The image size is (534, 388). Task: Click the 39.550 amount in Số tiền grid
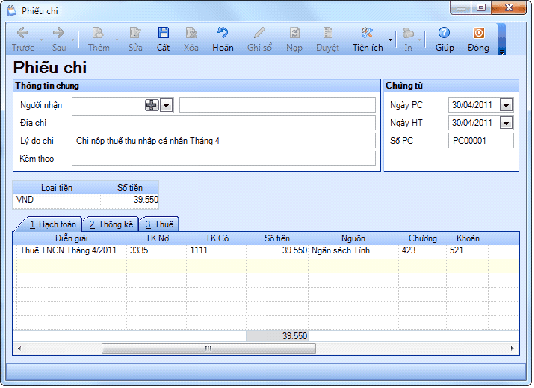point(277,250)
